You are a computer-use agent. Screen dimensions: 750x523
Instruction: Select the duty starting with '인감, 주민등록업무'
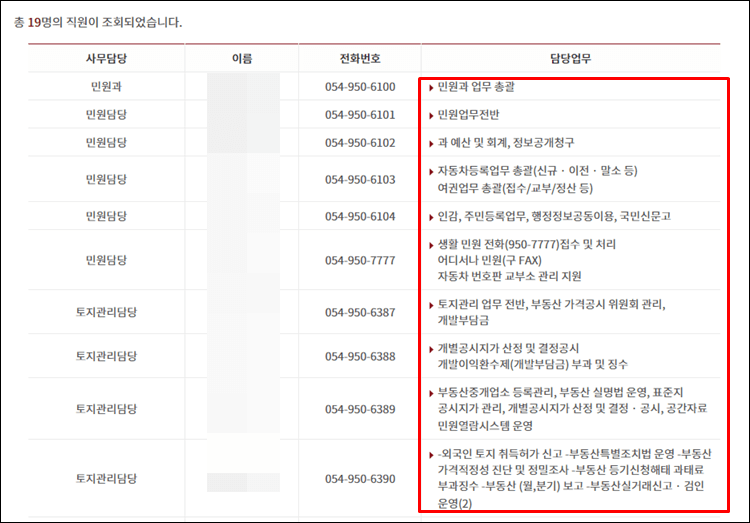(x=554, y=216)
